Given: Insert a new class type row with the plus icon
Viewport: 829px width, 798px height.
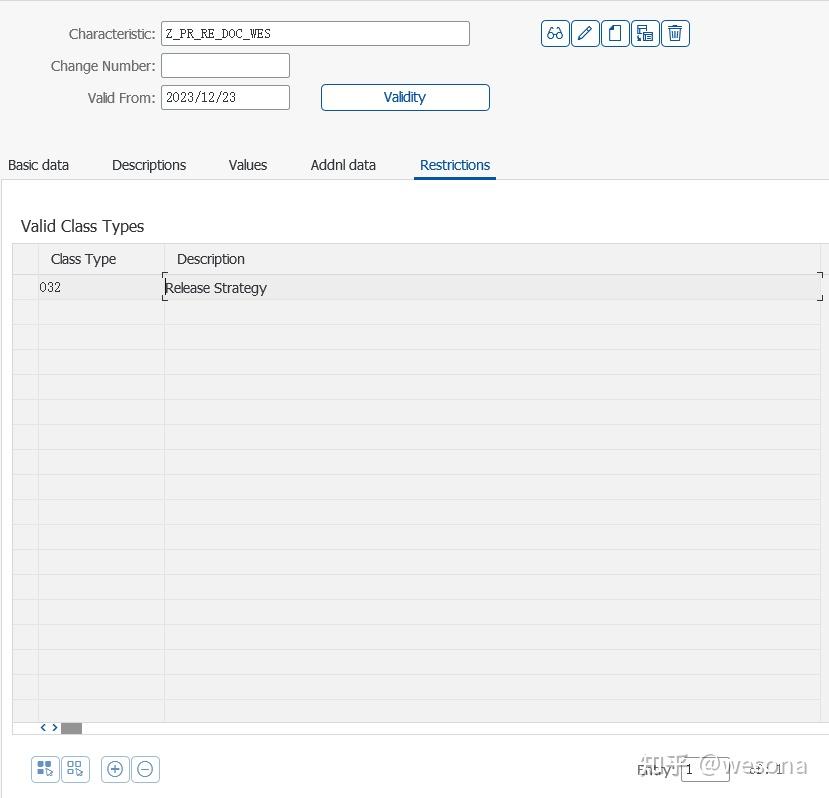Looking at the screenshot, I should (115, 768).
